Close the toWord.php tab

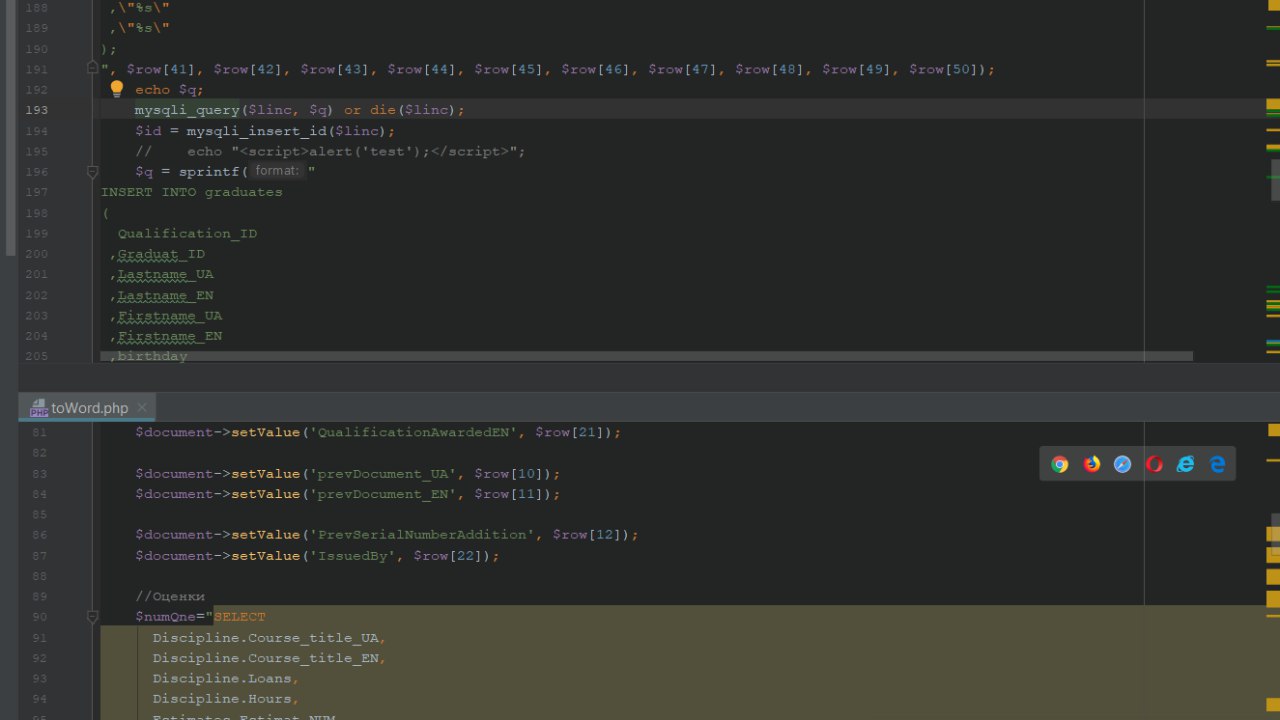[x=142, y=407]
